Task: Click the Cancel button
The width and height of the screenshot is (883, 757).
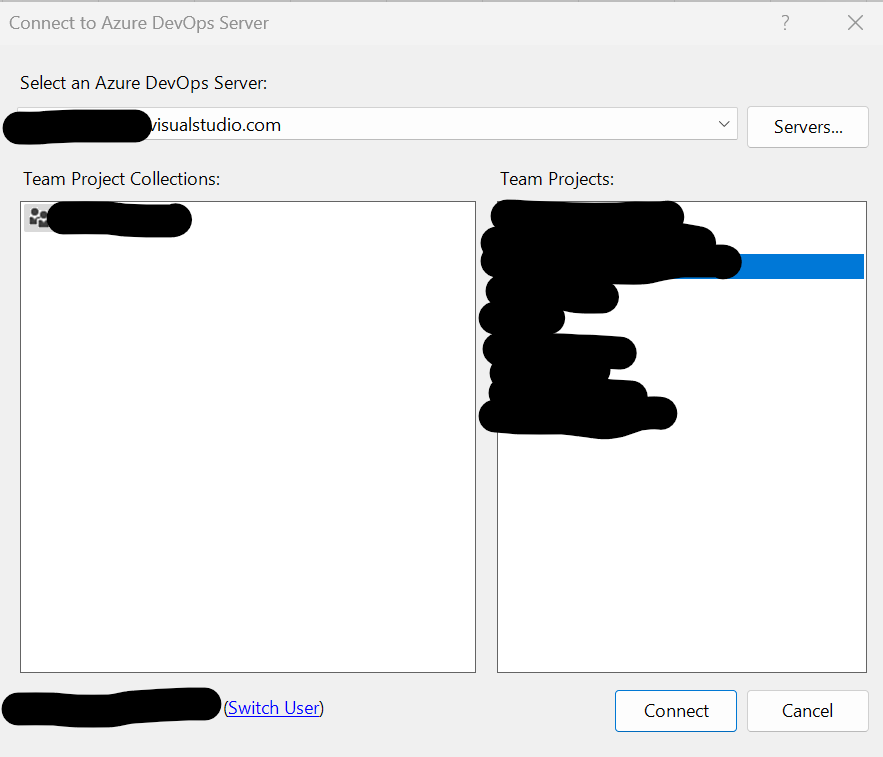Action: click(x=808, y=711)
